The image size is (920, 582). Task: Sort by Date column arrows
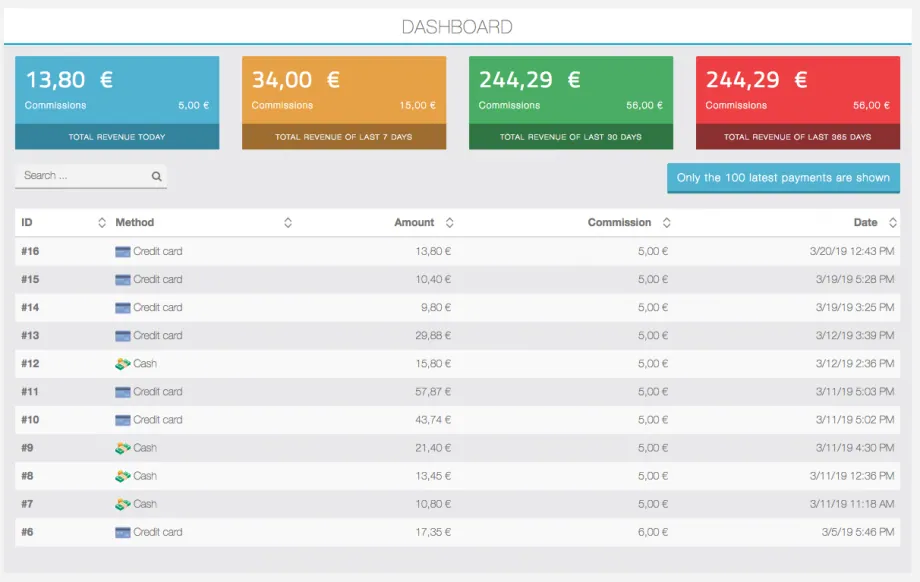pos(892,223)
